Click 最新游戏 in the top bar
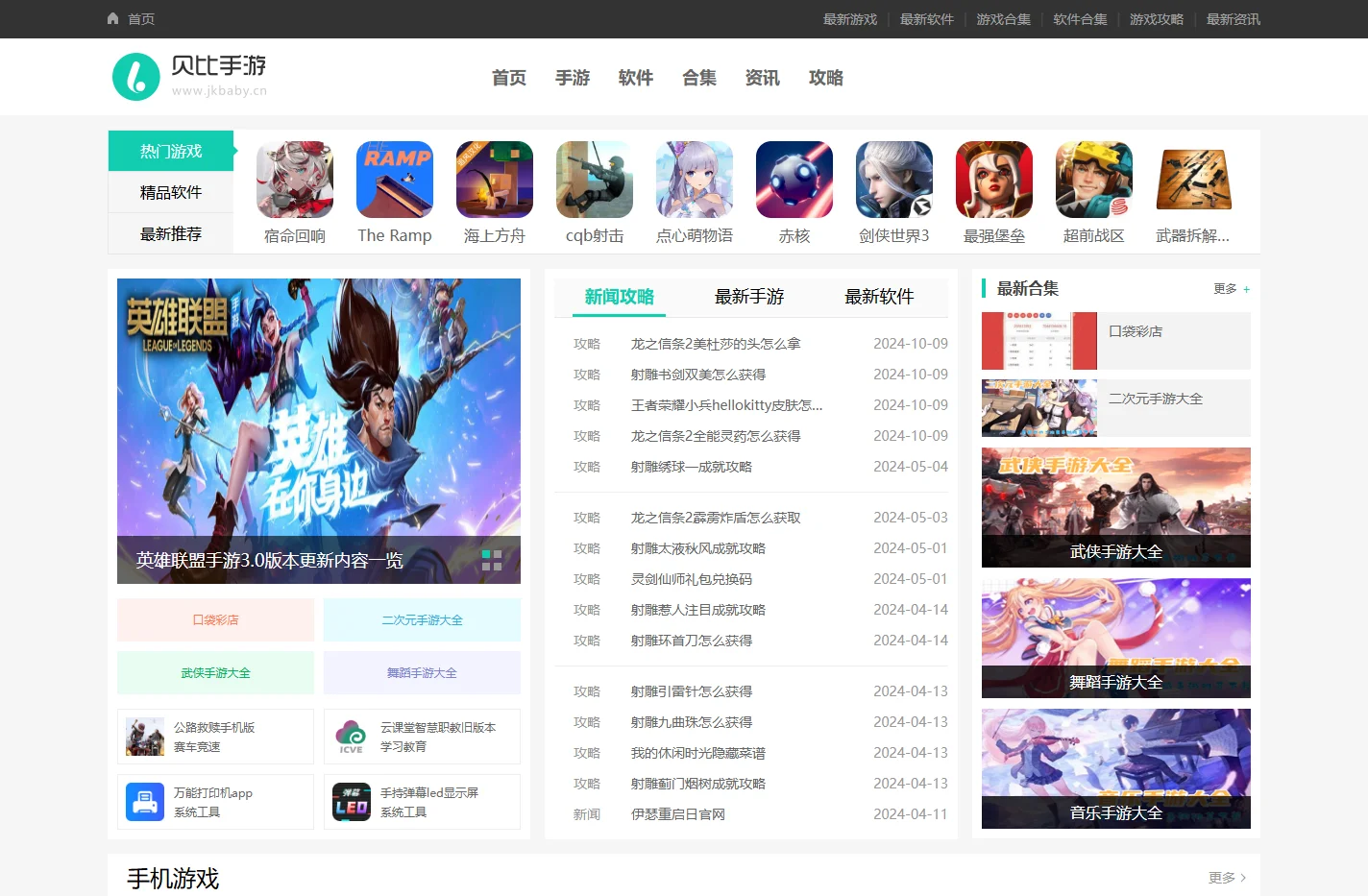The width and height of the screenshot is (1368, 896). [x=850, y=19]
